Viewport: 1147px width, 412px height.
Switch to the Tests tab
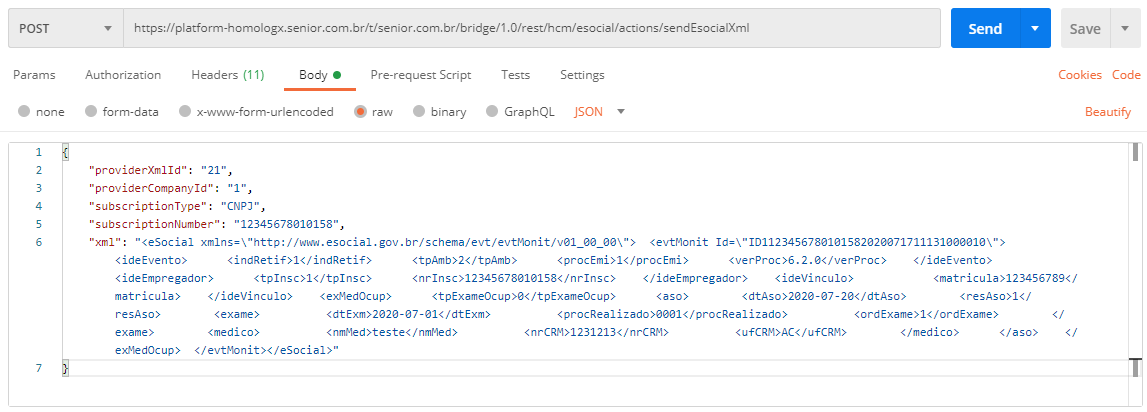coord(516,75)
